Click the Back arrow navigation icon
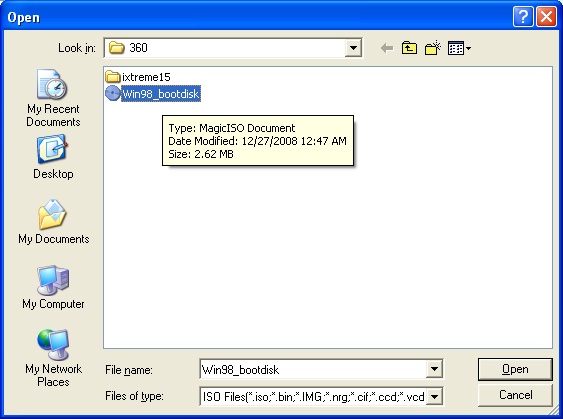The width and height of the screenshot is (563, 419). 387,48
